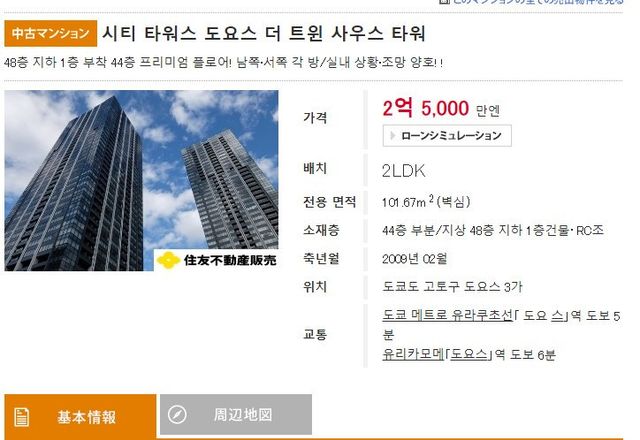This screenshot has height=440, width=640.
Task: Click the document icon on 基本情報 tab
Action: click(x=22, y=417)
